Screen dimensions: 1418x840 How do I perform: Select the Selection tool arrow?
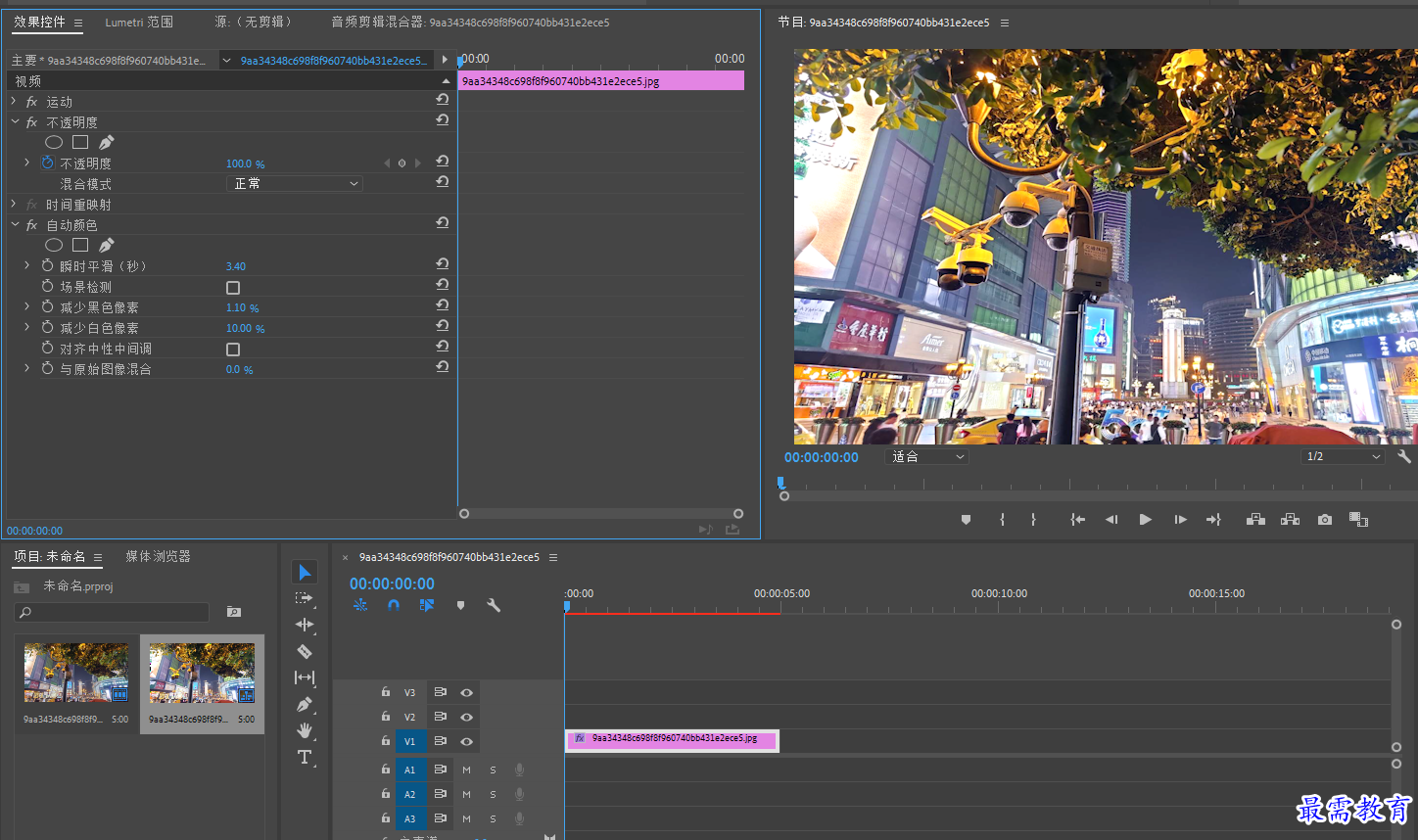point(305,572)
